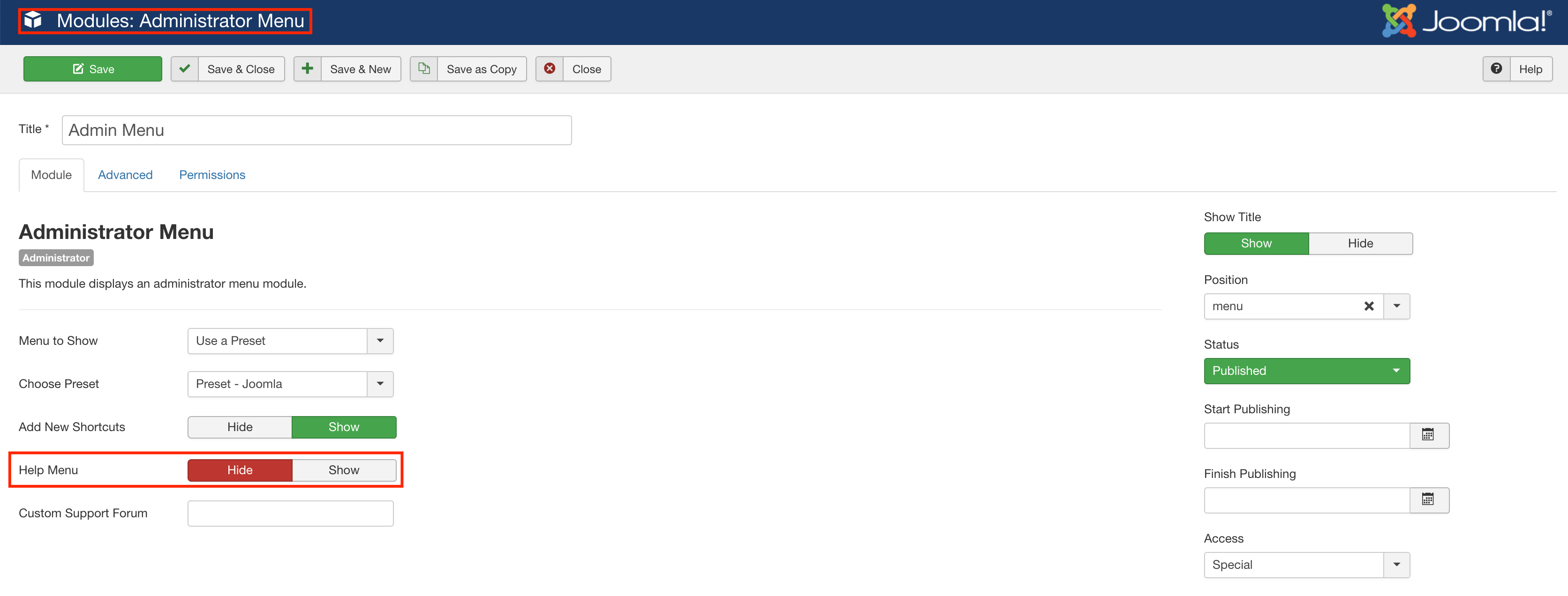Open the Start Publishing calendar picker

click(x=1427, y=435)
